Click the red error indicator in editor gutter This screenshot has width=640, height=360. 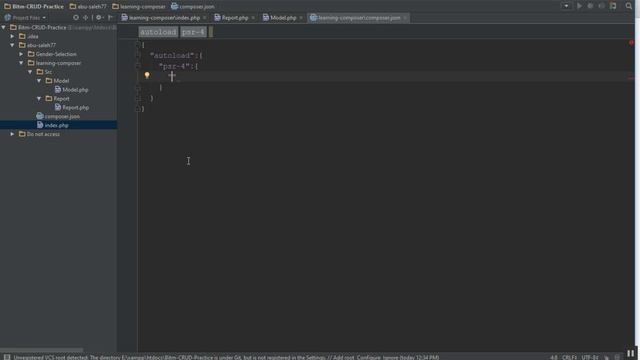click(631, 42)
